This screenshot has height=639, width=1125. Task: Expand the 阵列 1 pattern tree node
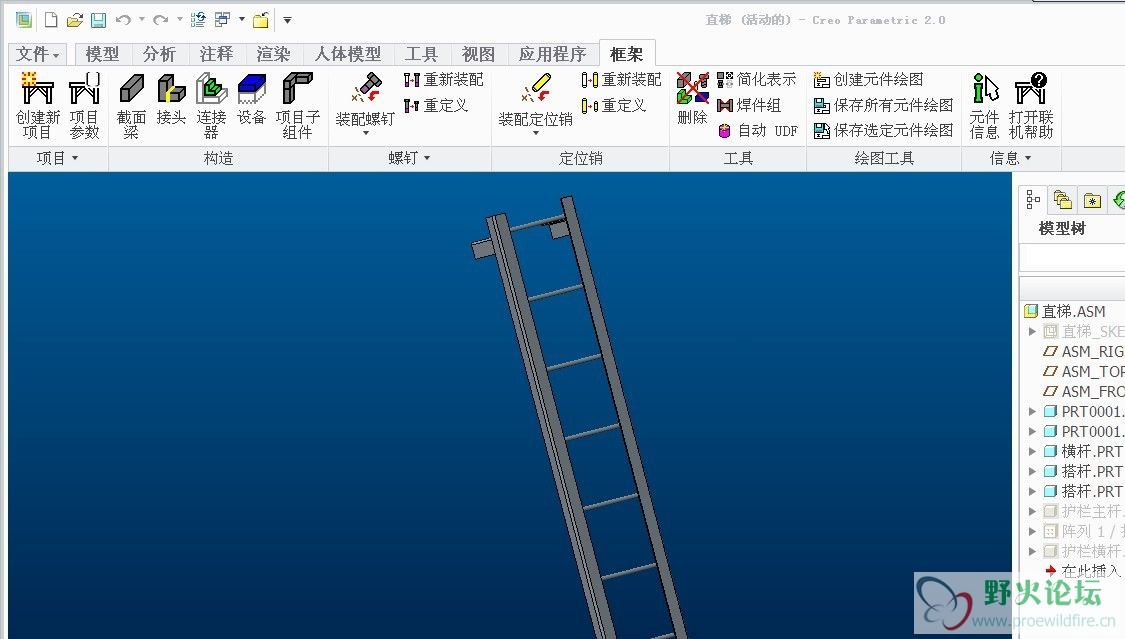click(1032, 531)
